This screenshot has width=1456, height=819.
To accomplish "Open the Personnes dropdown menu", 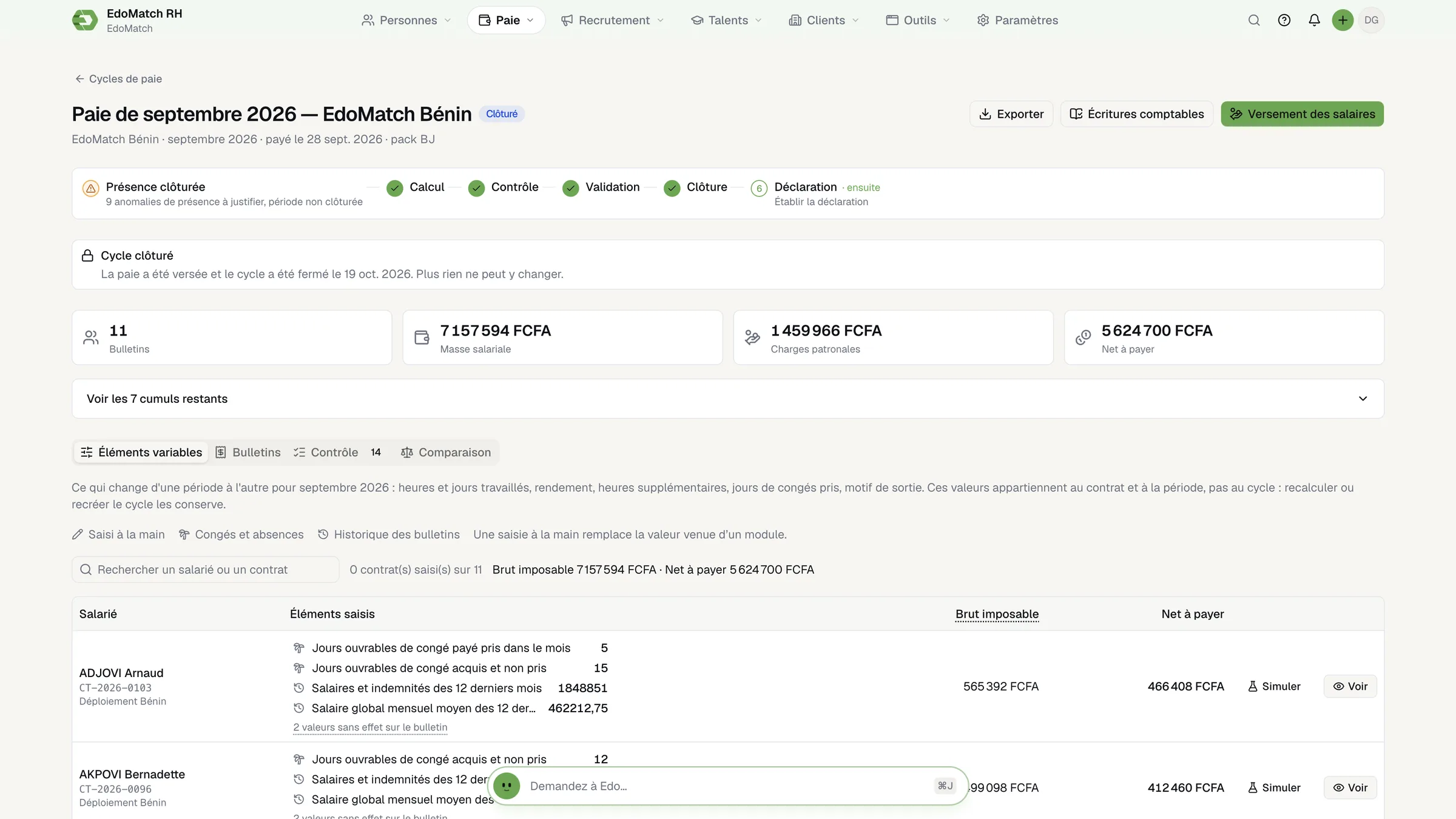I will click(406, 20).
